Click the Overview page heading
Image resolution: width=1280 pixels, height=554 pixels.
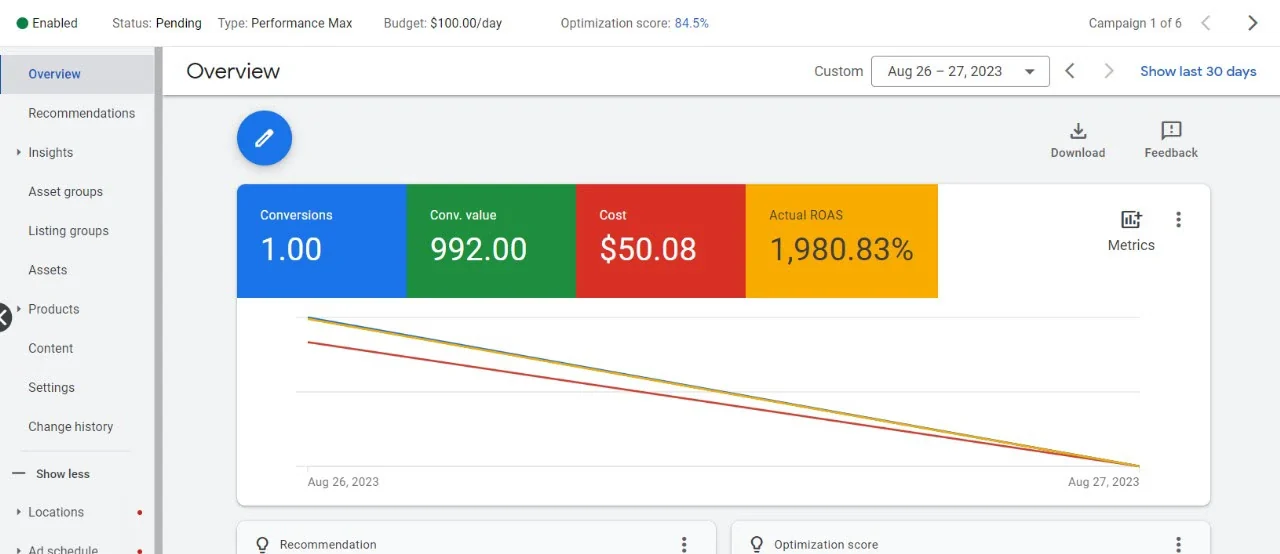point(233,71)
